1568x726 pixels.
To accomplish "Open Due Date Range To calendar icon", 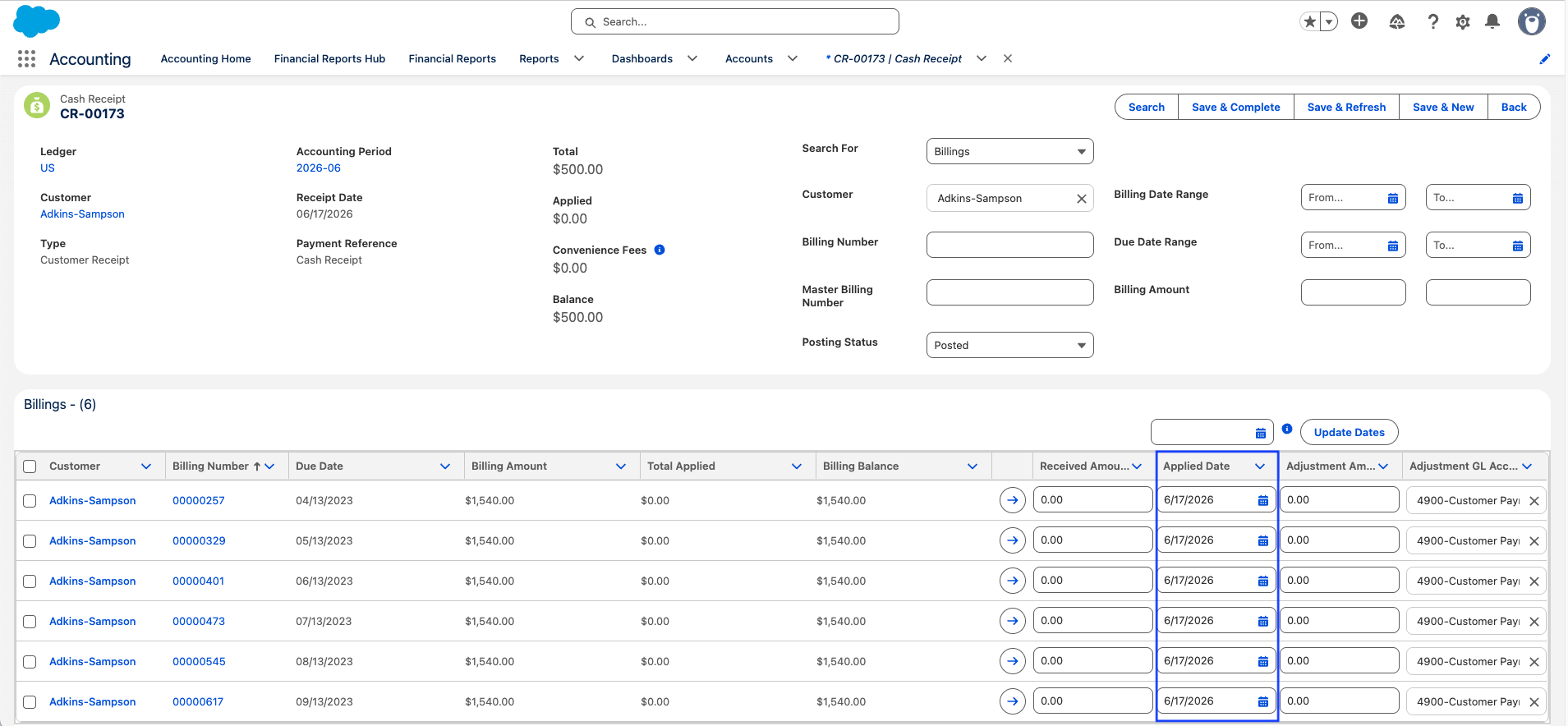I will pos(1518,246).
